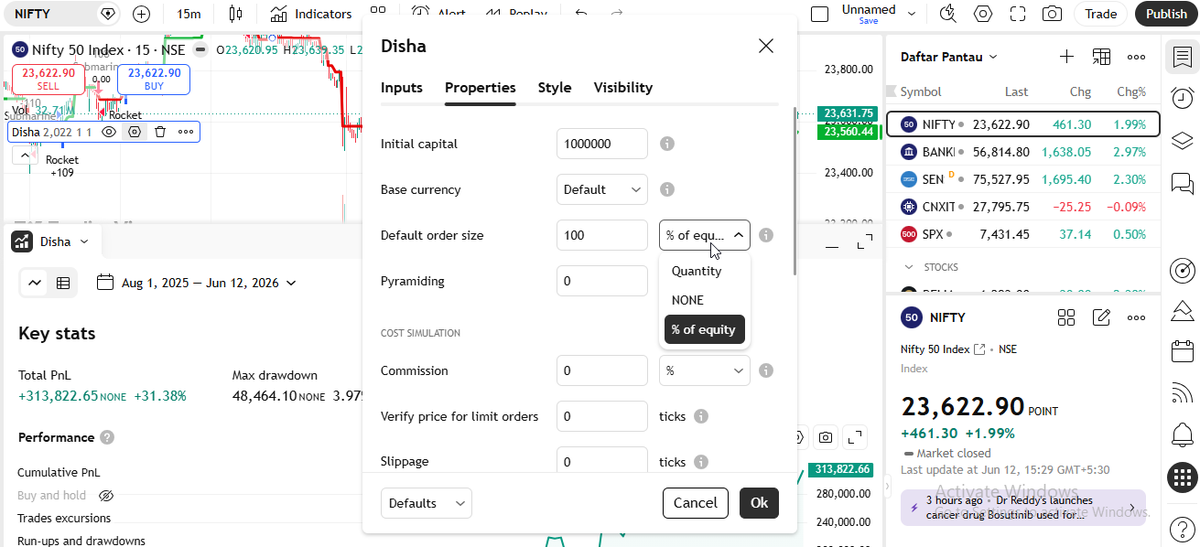Show info for Initial capital
This screenshot has height=547, width=1200.
click(667, 144)
